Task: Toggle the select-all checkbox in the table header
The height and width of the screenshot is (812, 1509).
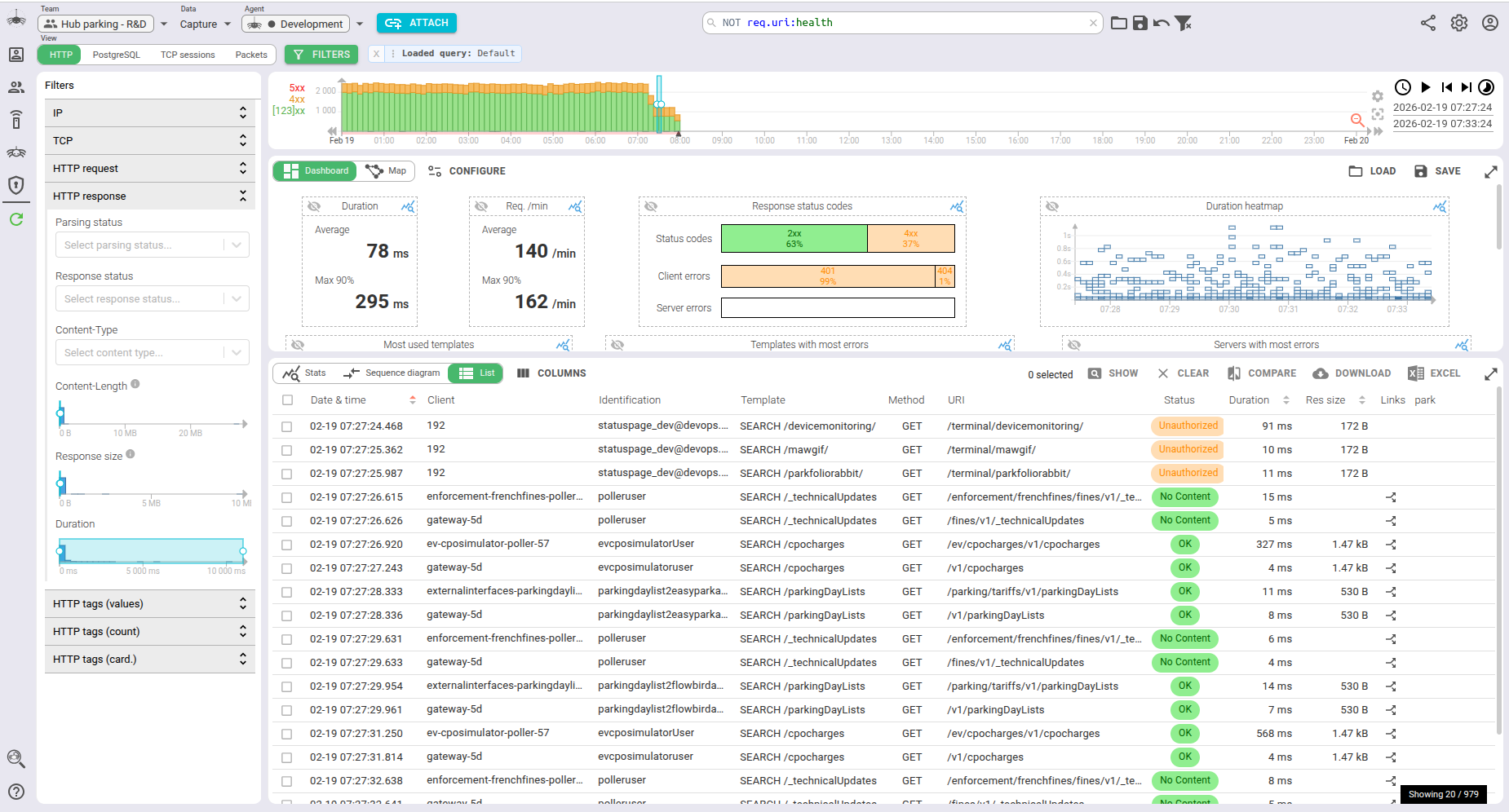Action: point(287,399)
